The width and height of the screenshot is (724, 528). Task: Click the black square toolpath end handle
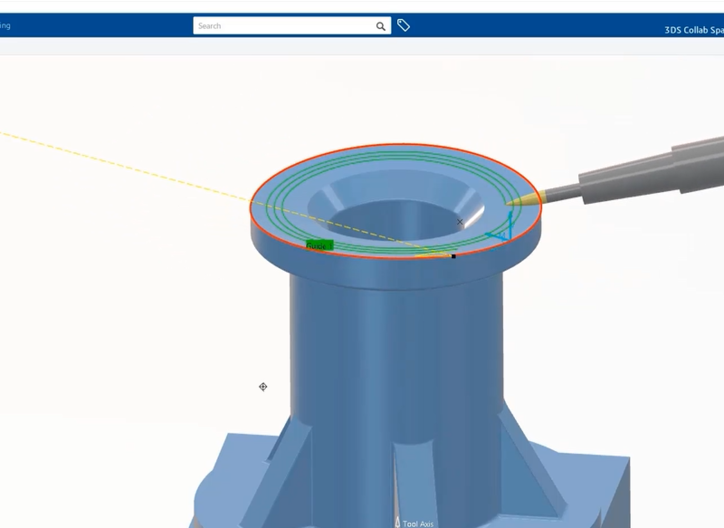click(x=453, y=256)
